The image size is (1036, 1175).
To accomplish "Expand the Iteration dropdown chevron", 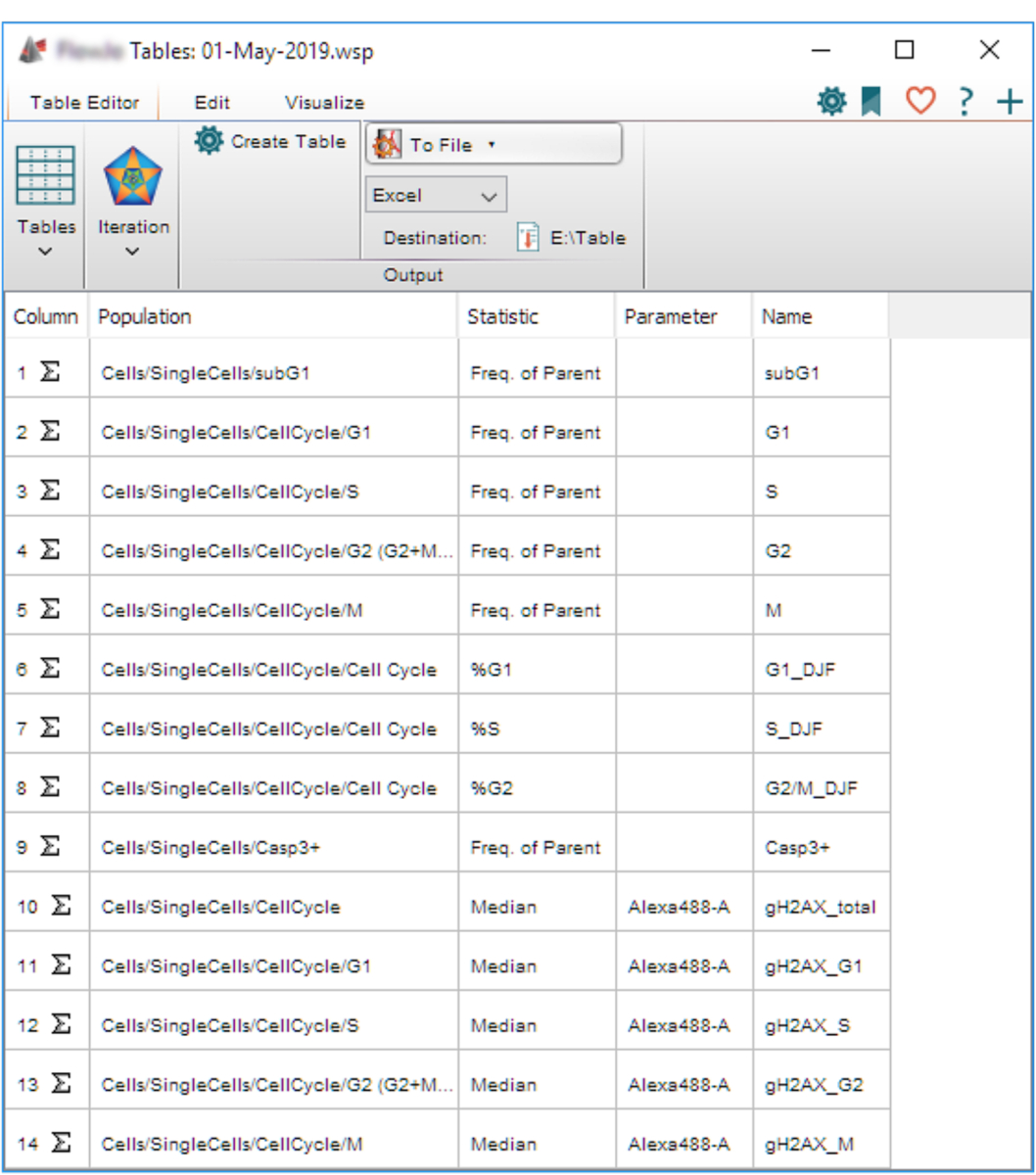I will 133,252.
